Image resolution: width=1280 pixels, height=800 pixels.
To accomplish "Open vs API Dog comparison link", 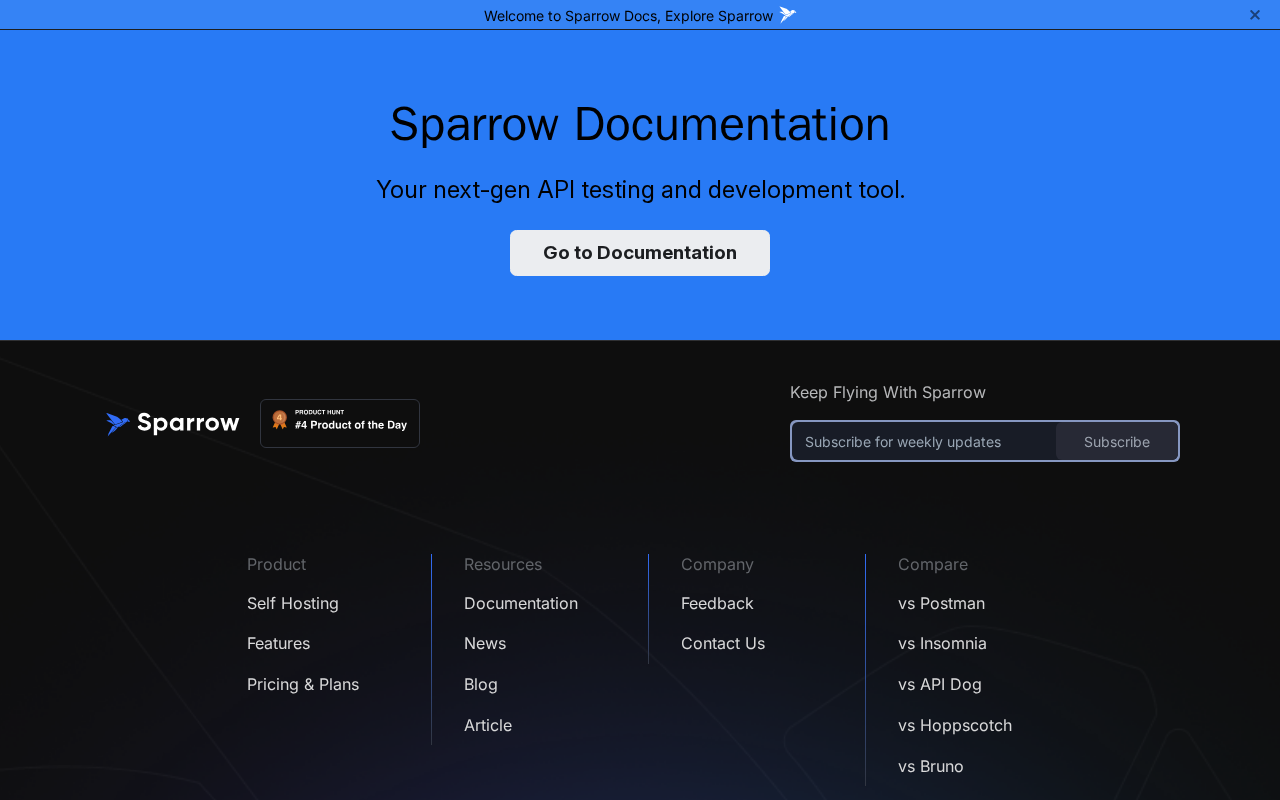I will 940,684.
